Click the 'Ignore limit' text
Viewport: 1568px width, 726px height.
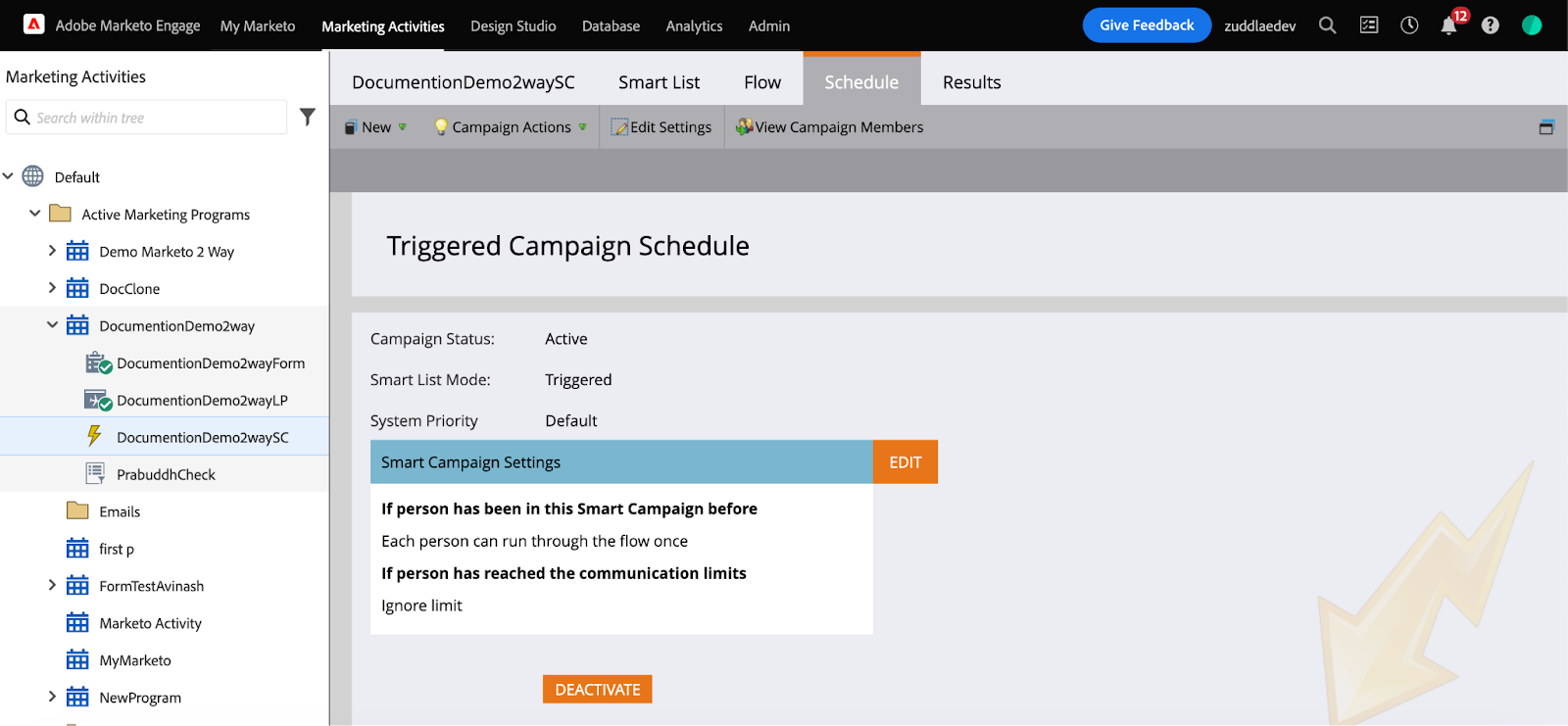pos(421,605)
